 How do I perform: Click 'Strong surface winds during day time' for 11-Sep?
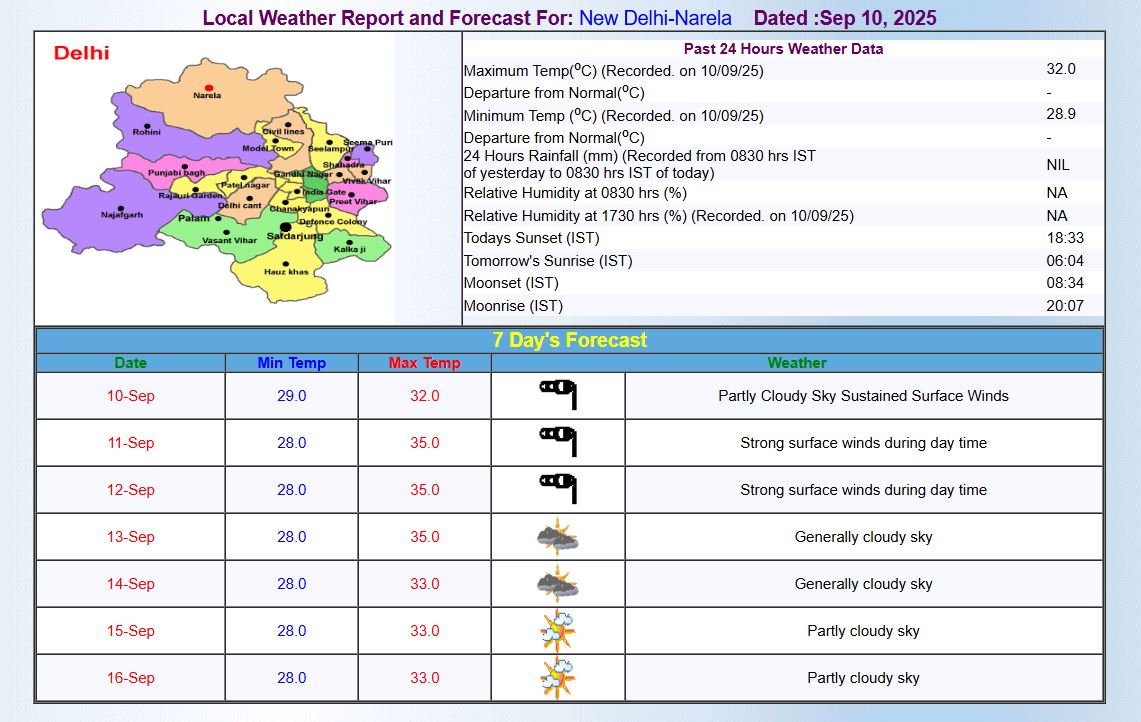click(x=863, y=443)
